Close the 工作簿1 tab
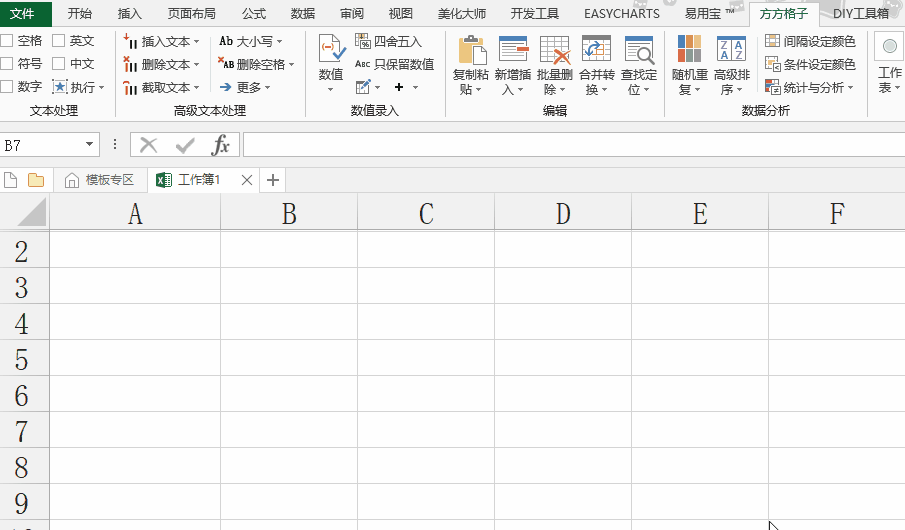Screen dimensions: 905x530 click(246, 180)
